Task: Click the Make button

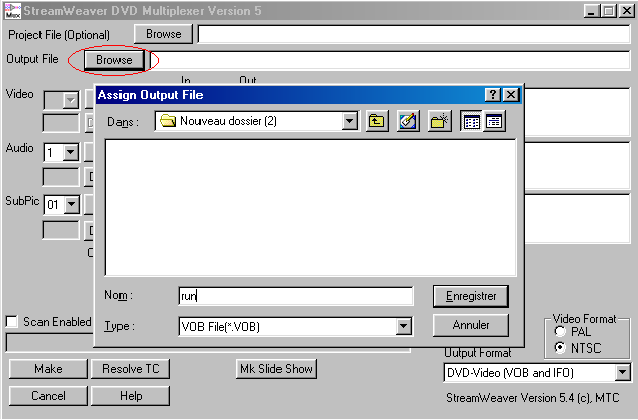Action: point(48,369)
